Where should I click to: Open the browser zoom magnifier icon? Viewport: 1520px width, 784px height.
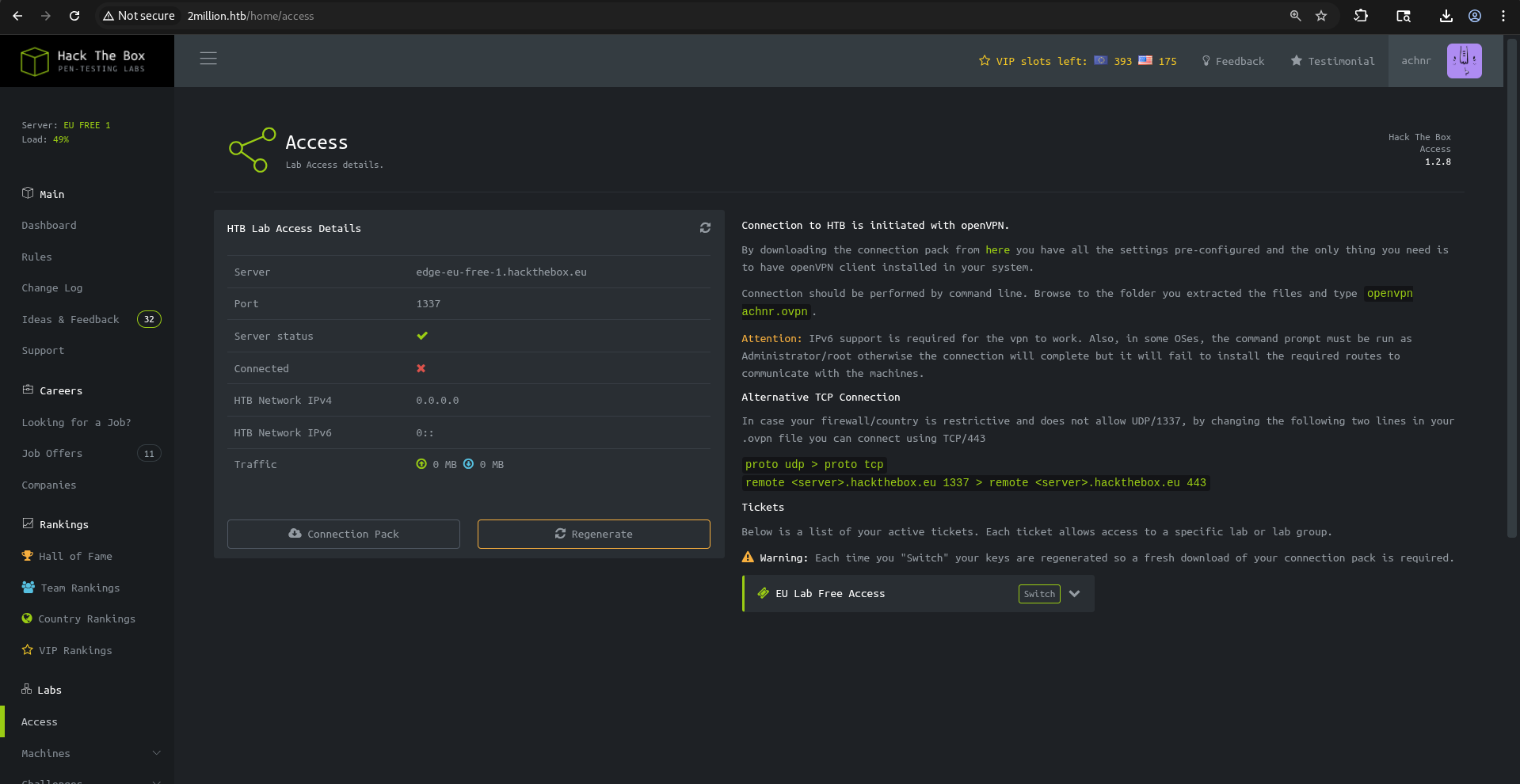pyautogui.click(x=1296, y=16)
